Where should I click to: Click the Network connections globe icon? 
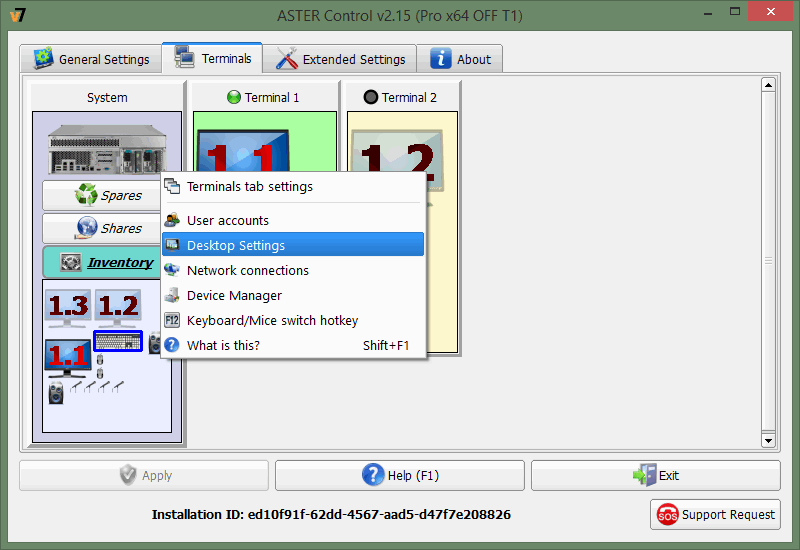(172, 270)
